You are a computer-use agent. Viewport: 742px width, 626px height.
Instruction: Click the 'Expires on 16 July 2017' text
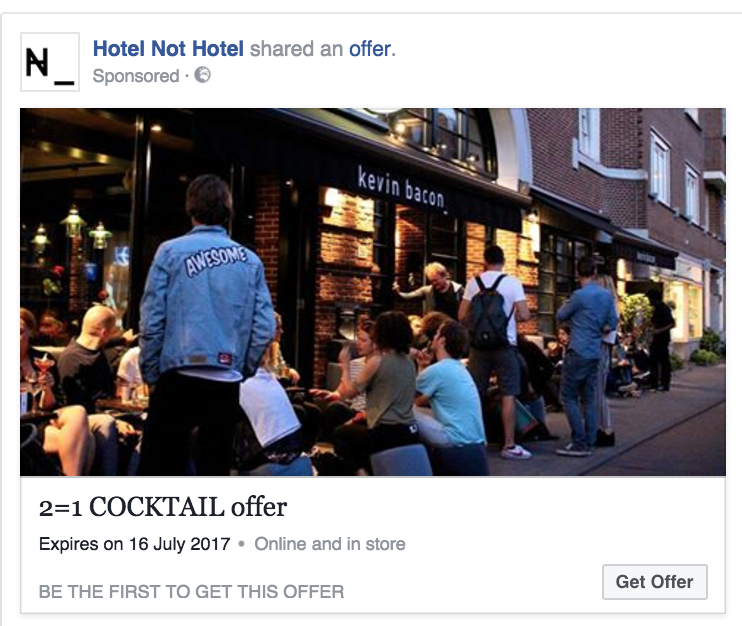tap(134, 544)
